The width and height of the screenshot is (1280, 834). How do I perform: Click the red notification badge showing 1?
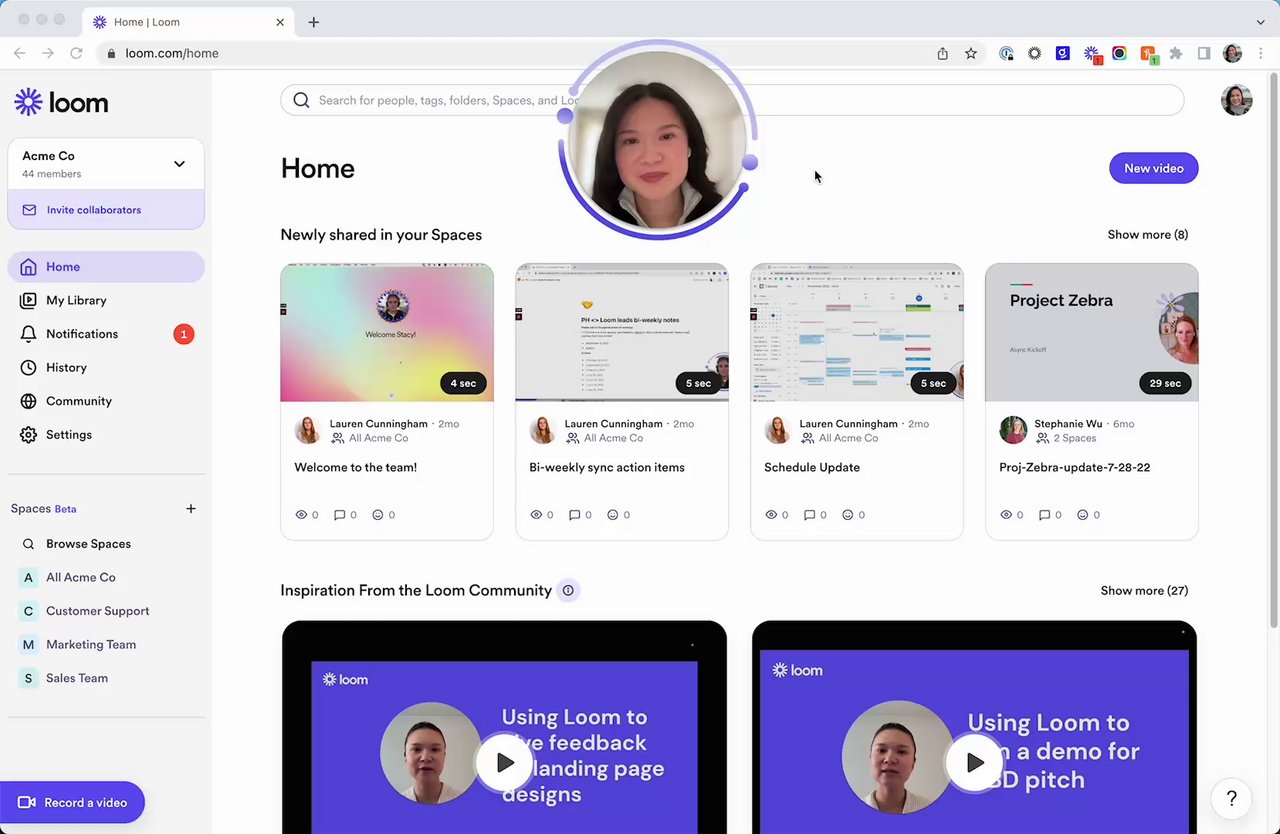tap(183, 334)
